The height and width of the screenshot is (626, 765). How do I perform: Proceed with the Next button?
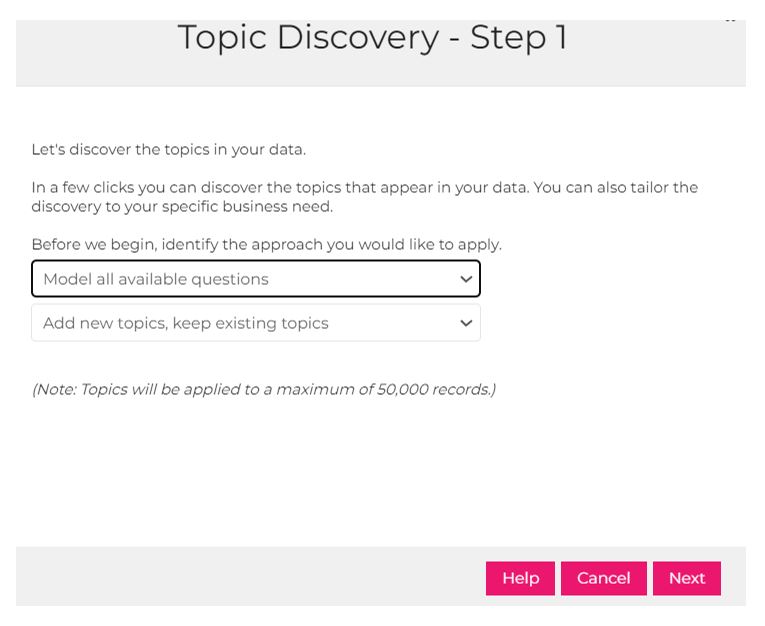click(x=686, y=578)
